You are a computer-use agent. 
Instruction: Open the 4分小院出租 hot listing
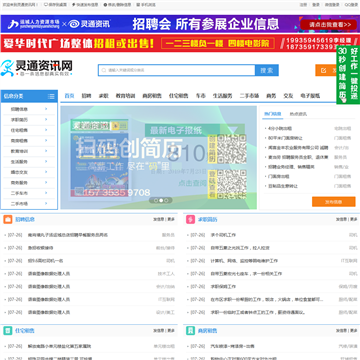click(280, 128)
